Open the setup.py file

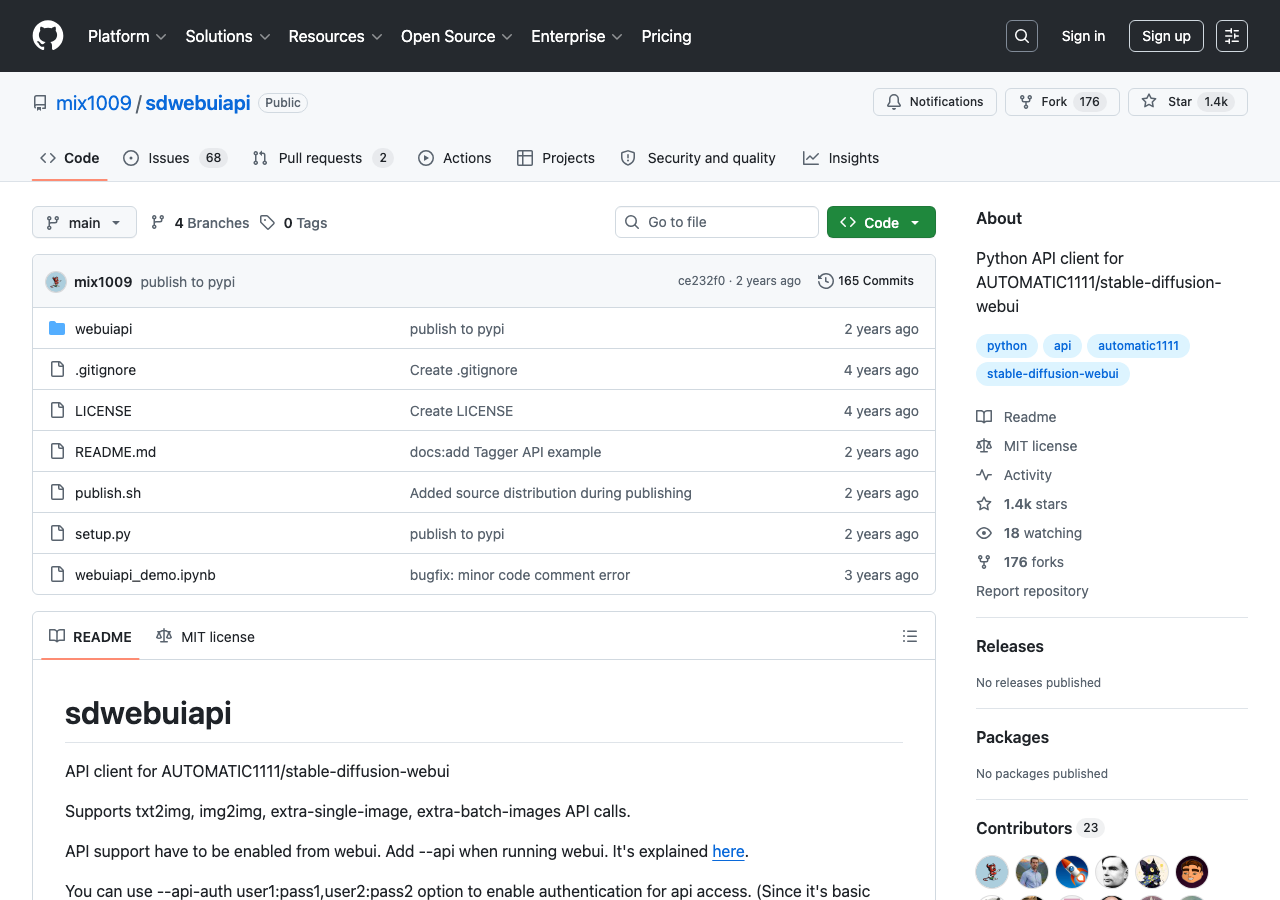[103, 534]
